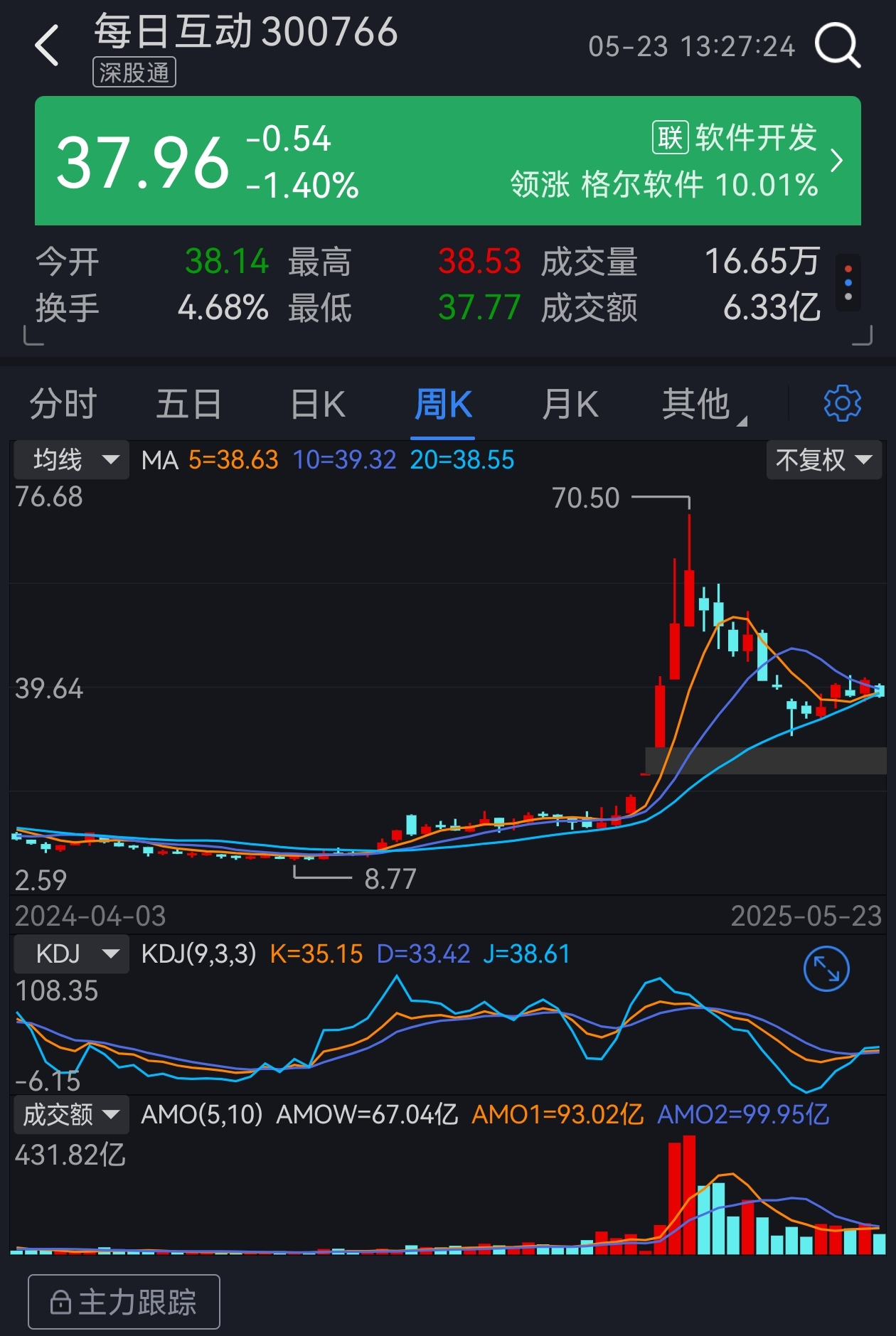Tap the 05-23 13:27:24 timestamp
896x1336 pixels.
pos(691,47)
